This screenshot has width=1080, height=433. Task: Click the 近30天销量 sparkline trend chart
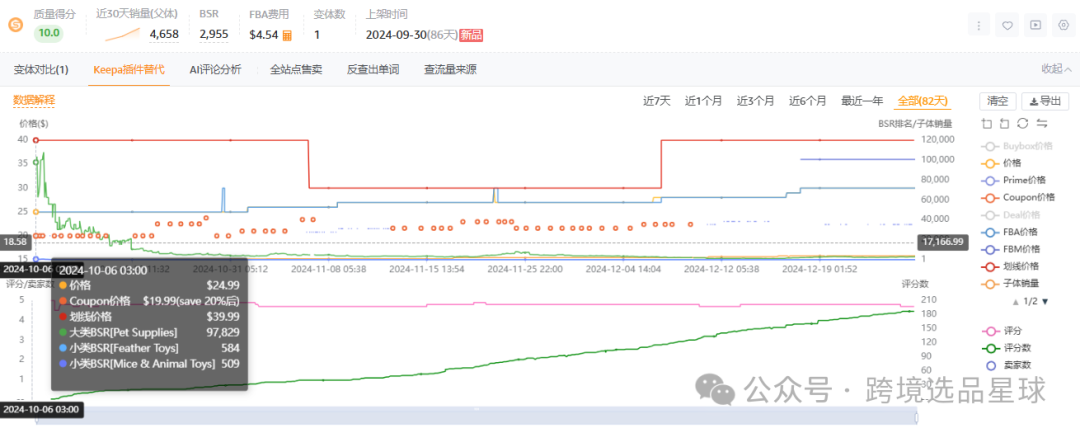(123, 34)
